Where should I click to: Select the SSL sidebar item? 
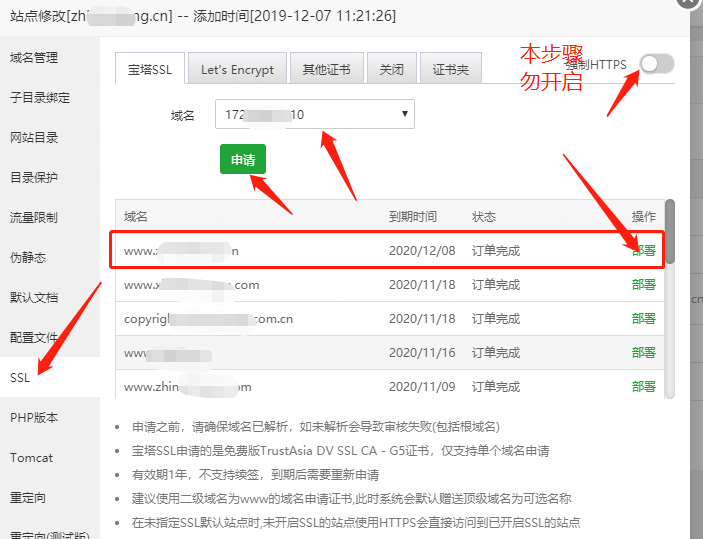click(20, 377)
